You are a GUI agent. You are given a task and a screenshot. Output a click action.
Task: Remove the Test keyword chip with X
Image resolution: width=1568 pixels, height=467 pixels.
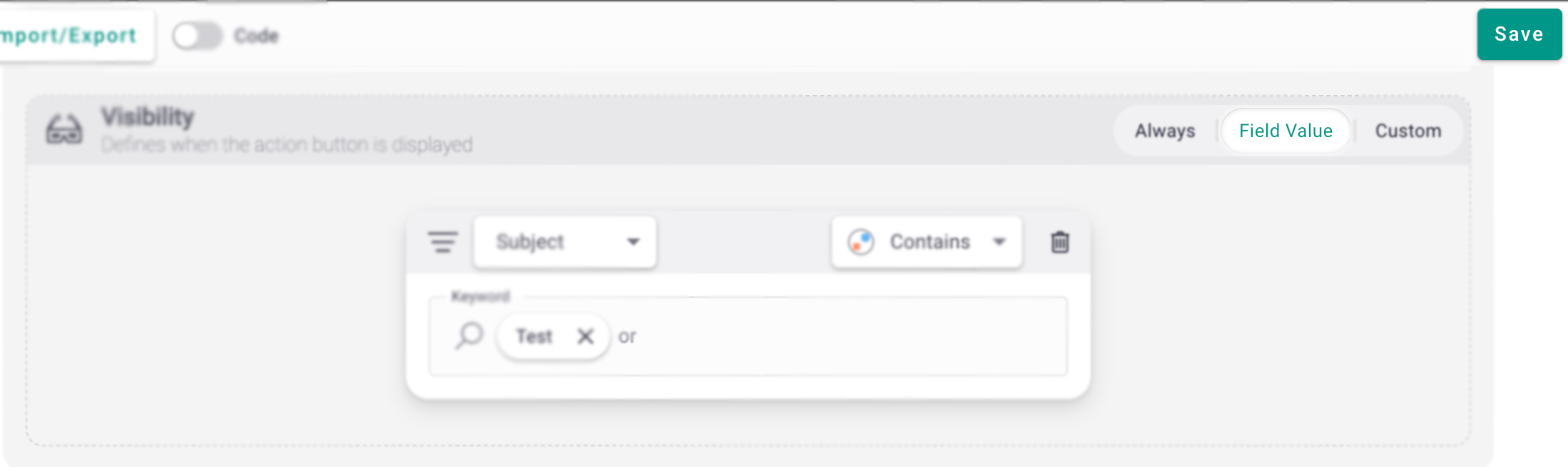[585, 336]
